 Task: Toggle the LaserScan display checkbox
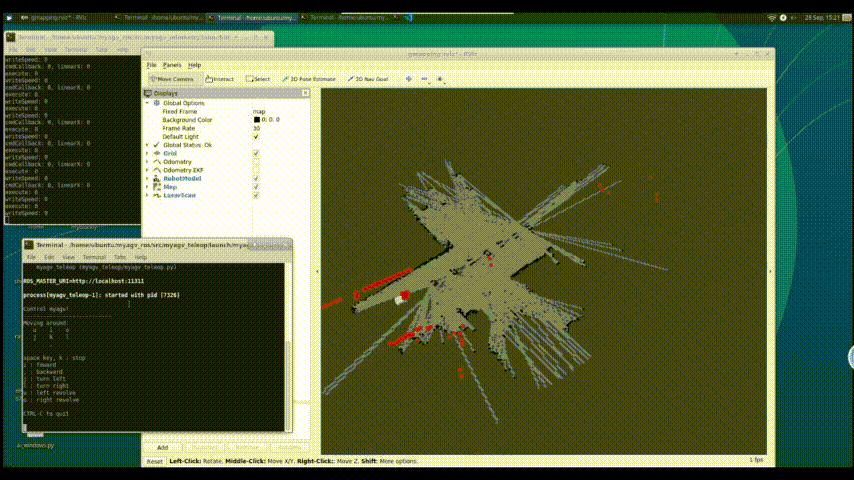coord(256,195)
